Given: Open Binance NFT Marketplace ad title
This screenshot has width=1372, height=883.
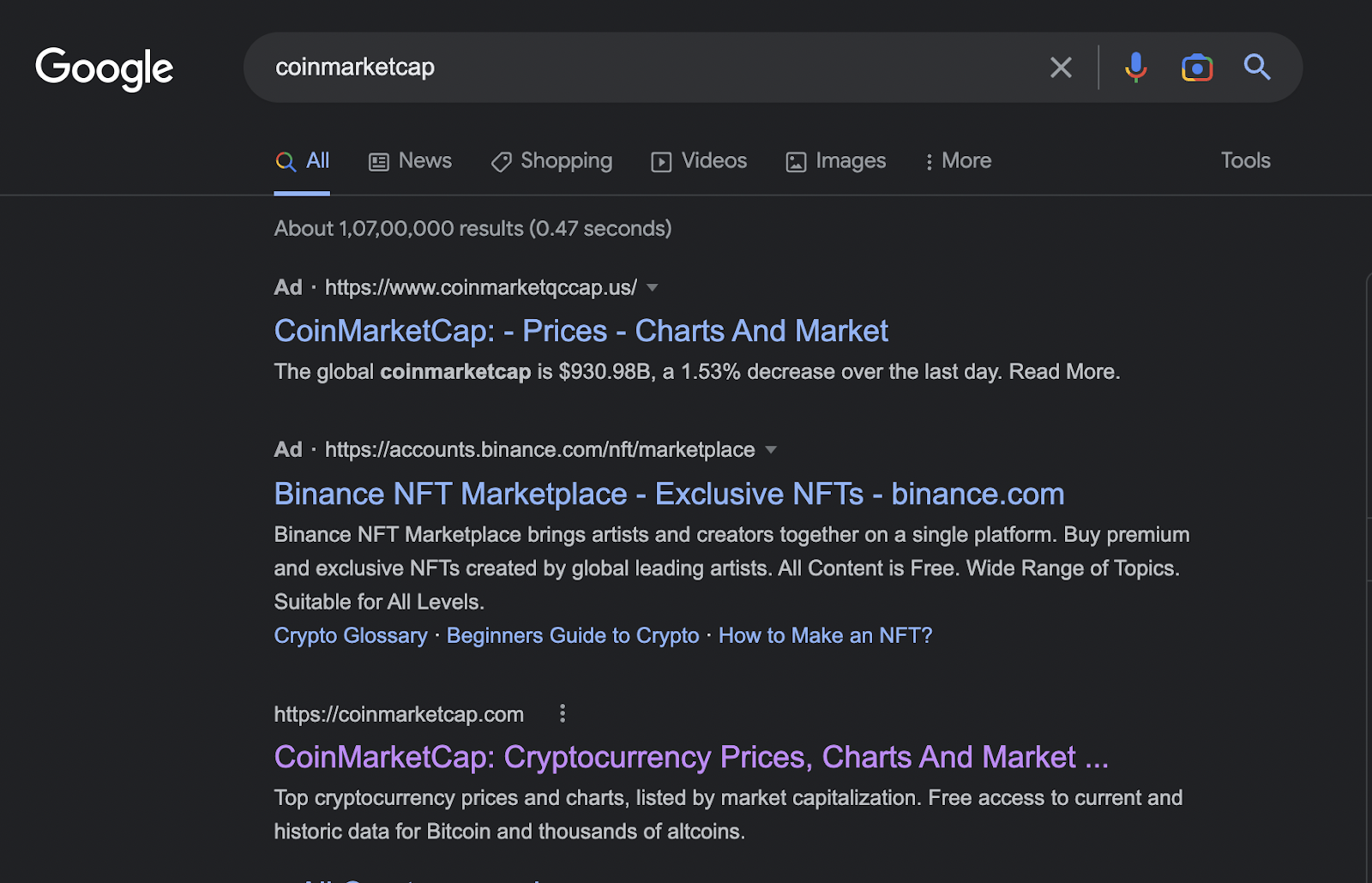Looking at the screenshot, I should tap(669, 494).
